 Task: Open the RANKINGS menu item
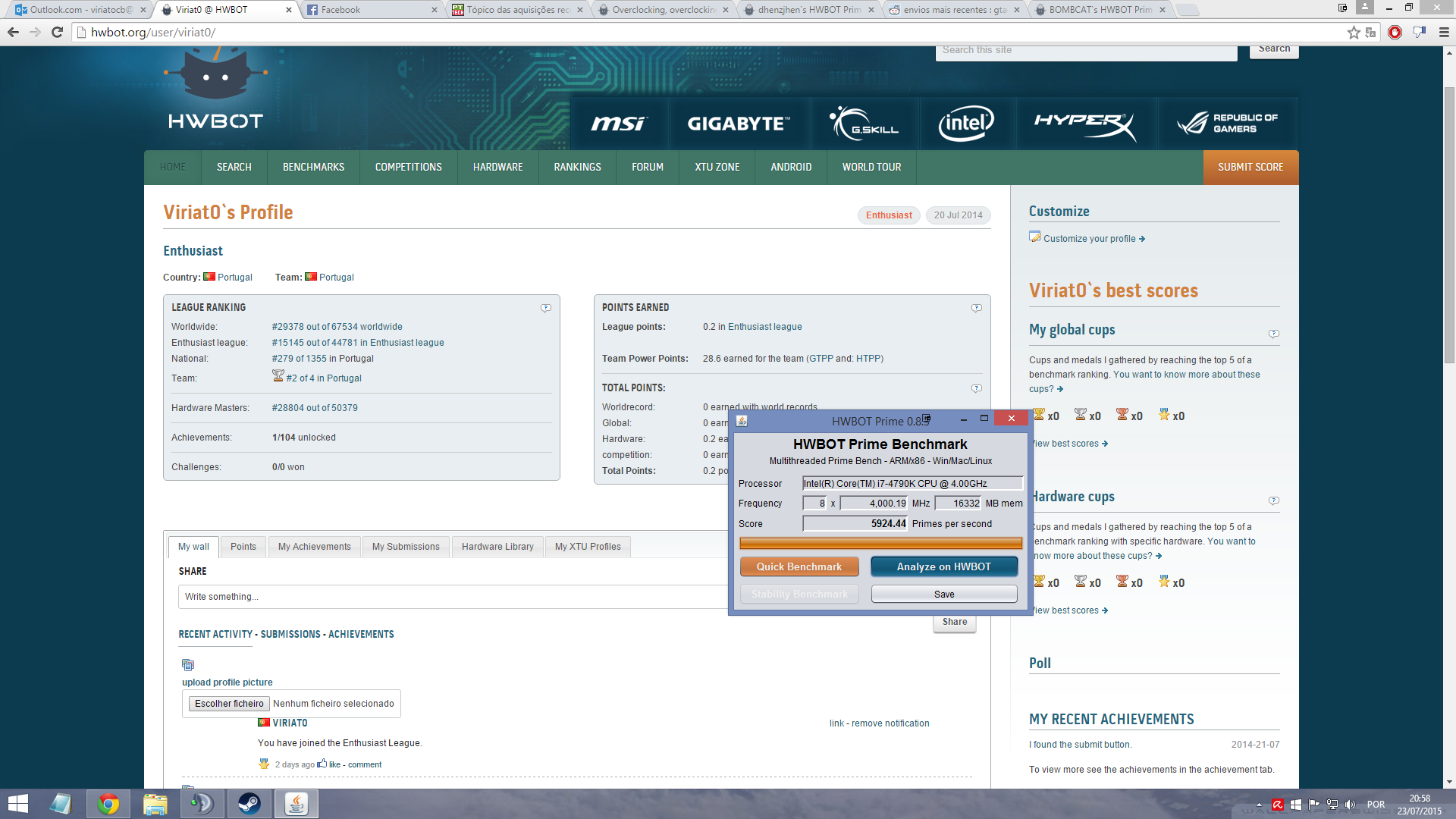[577, 167]
